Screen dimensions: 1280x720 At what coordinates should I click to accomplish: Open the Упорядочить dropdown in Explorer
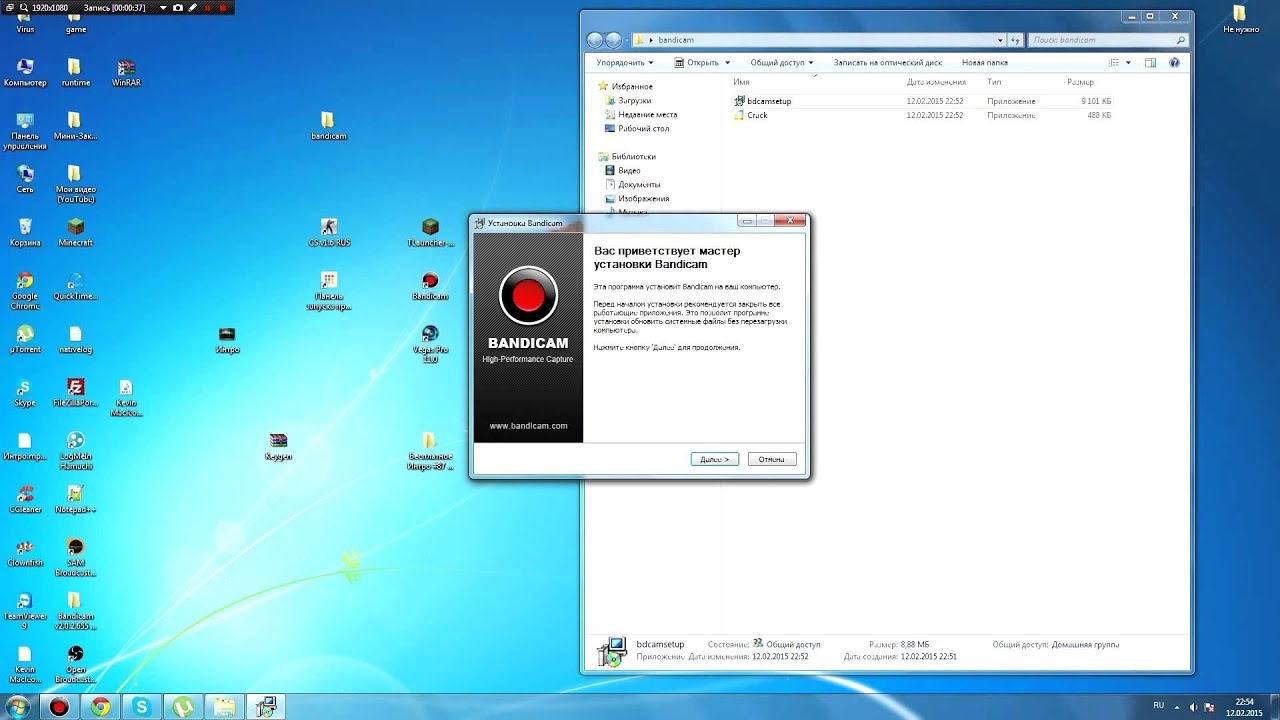(x=625, y=62)
